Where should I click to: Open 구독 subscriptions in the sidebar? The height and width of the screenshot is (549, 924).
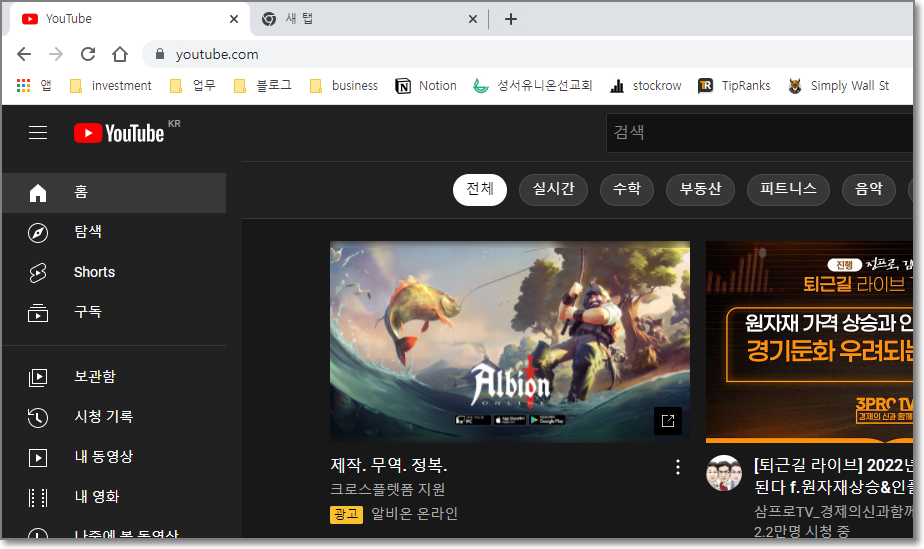(114, 312)
